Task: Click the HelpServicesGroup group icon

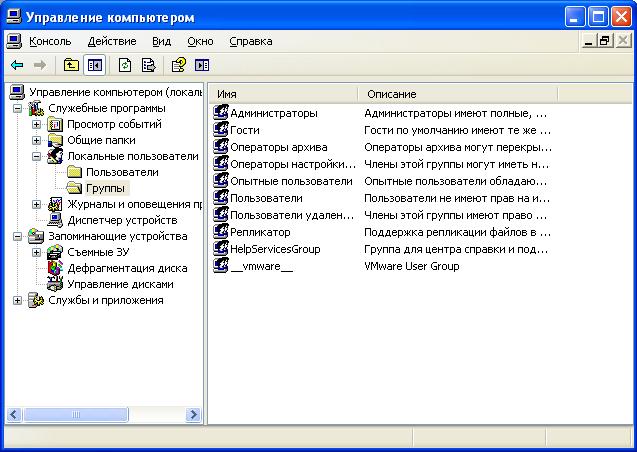Action: click(221, 249)
